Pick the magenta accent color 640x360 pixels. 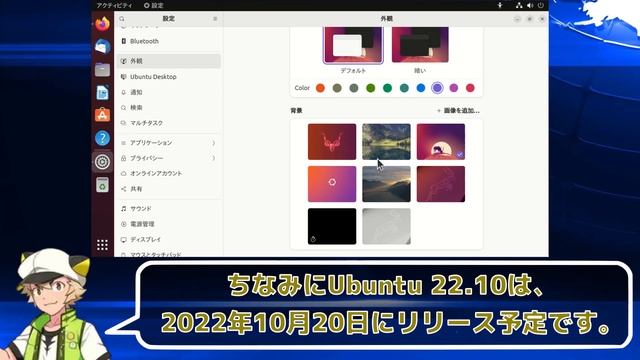(454, 88)
